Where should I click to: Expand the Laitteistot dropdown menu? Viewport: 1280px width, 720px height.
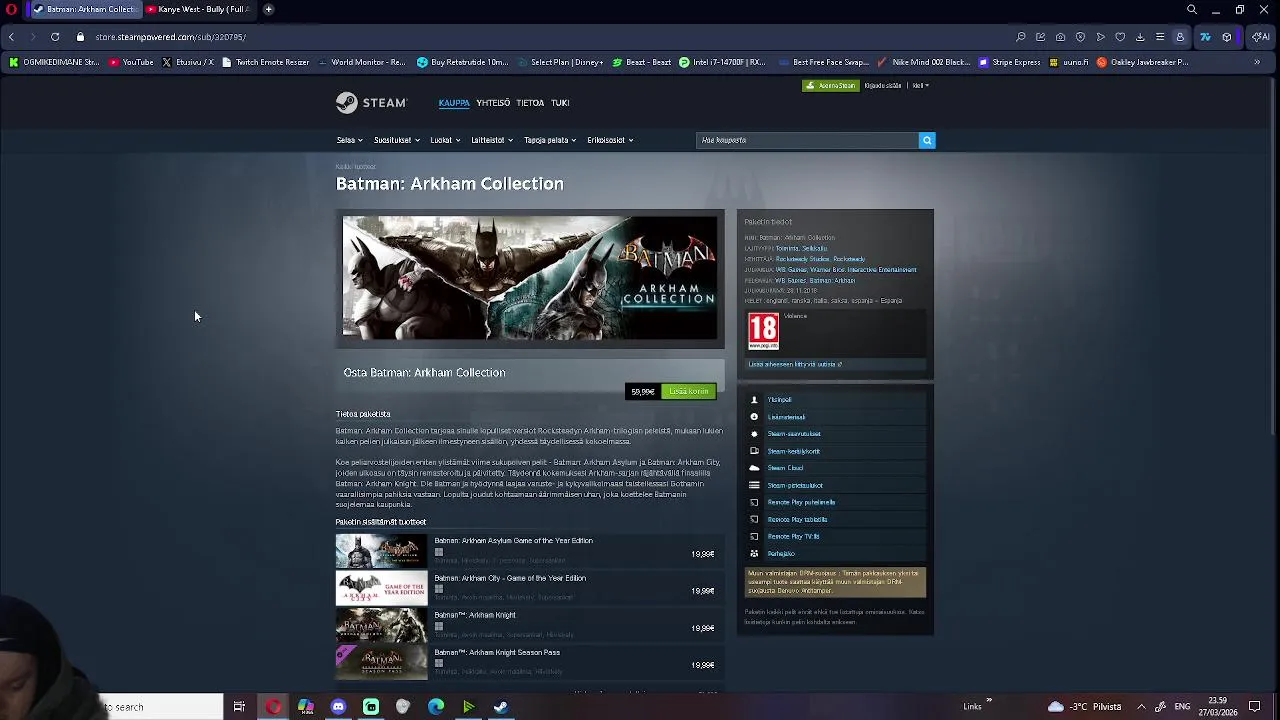492,140
